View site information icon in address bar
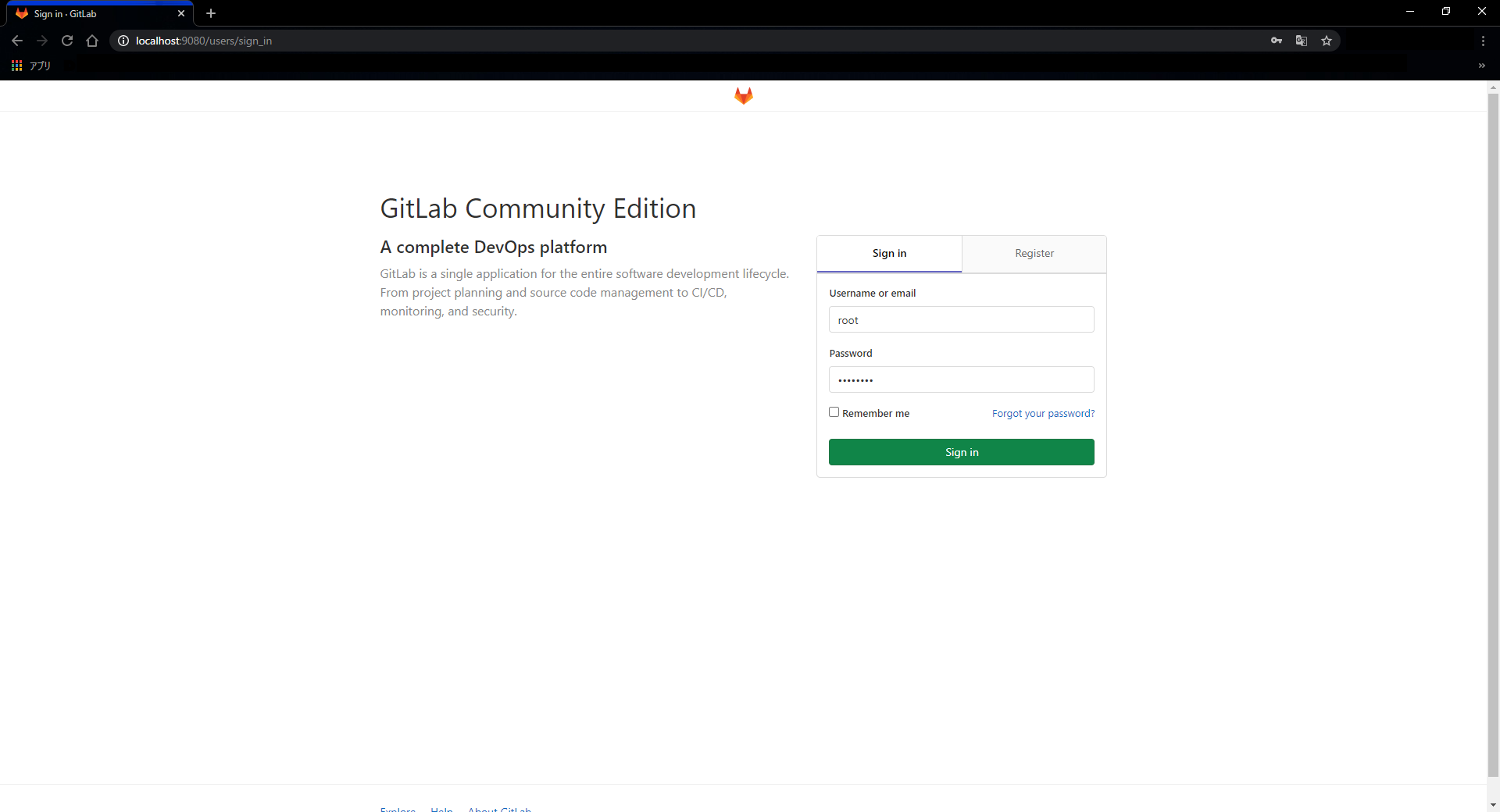This screenshot has width=1500, height=812. [x=123, y=41]
